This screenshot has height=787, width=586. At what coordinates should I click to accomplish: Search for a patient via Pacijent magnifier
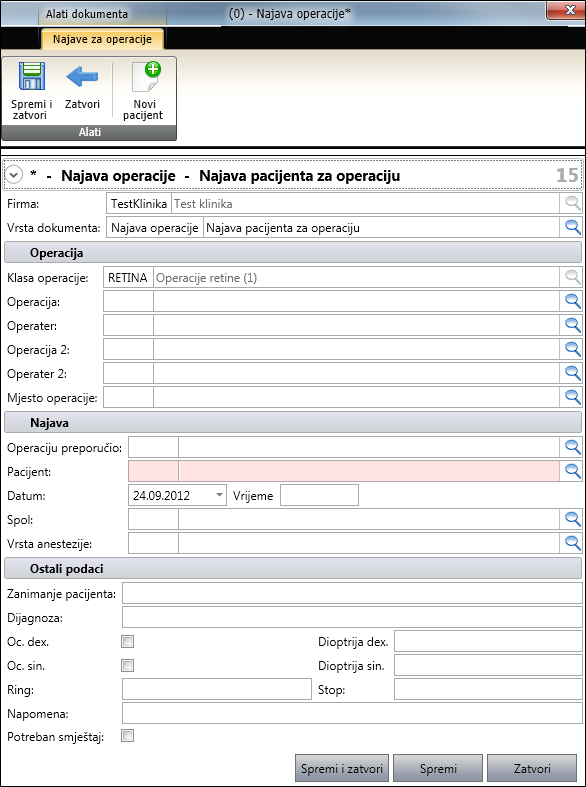tap(572, 471)
